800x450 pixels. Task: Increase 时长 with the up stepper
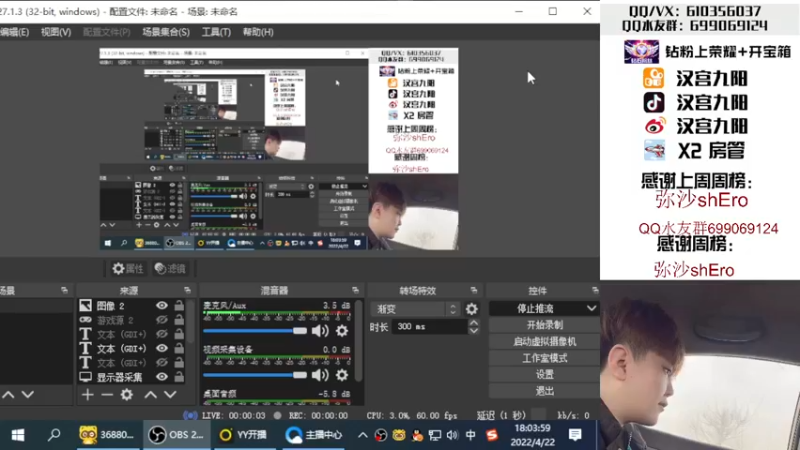click(473, 322)
